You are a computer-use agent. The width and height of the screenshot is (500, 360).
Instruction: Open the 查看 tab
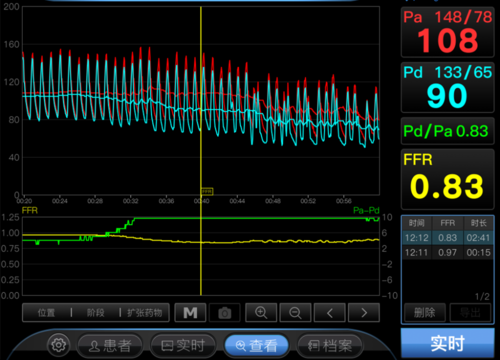[256, 346]
